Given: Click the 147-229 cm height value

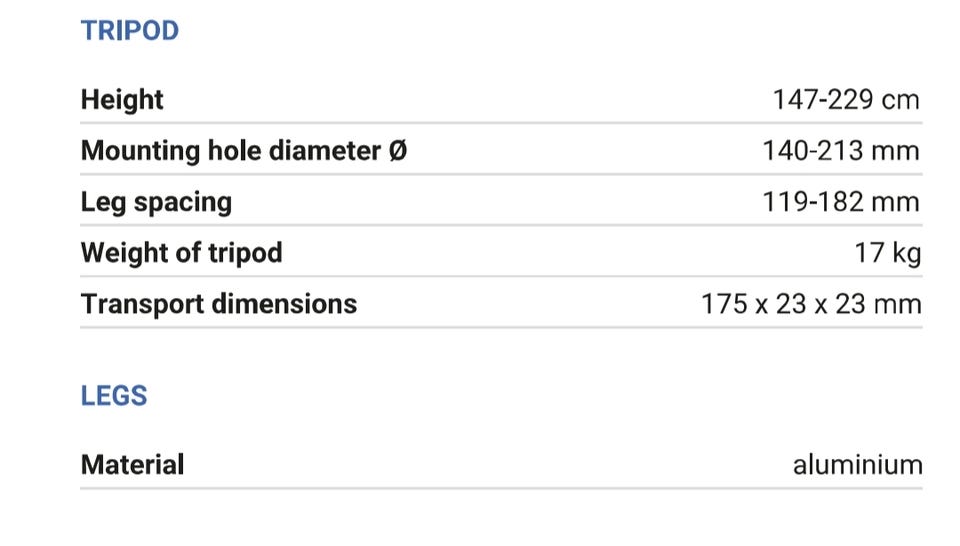Looking at the screenshot, I should point(845,100).
